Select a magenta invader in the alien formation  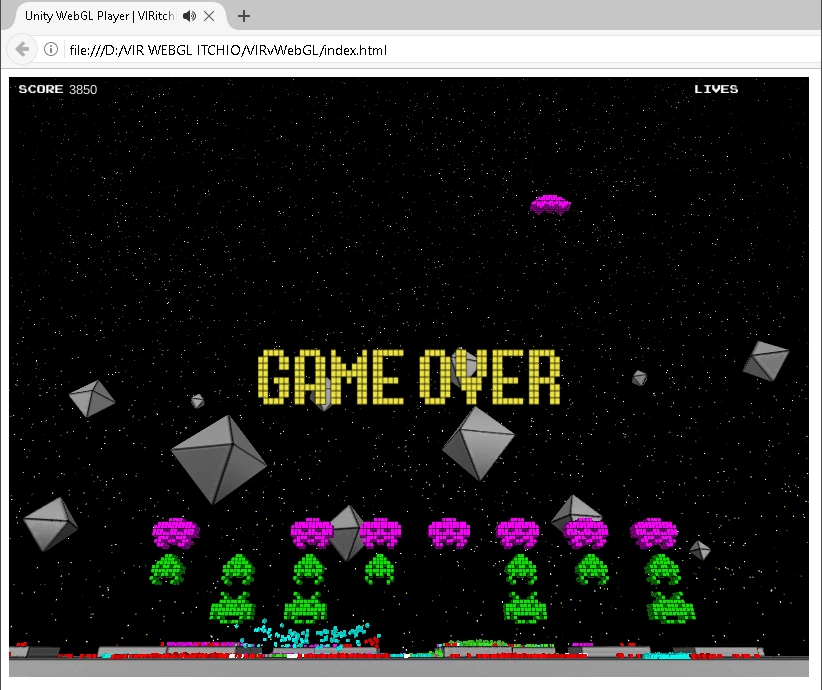176,530
